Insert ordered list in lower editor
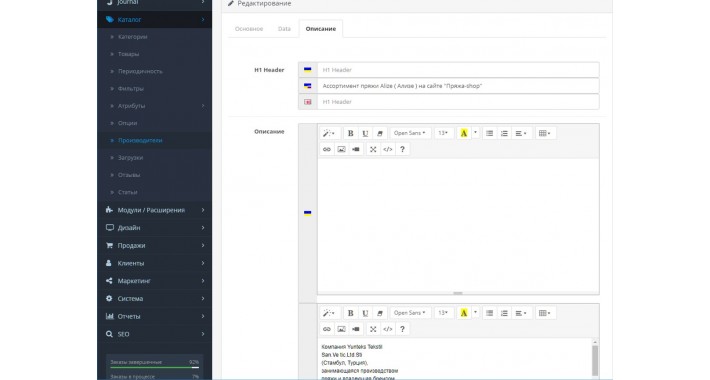Screen dimensions: 710x380 [x=504, y=313]
